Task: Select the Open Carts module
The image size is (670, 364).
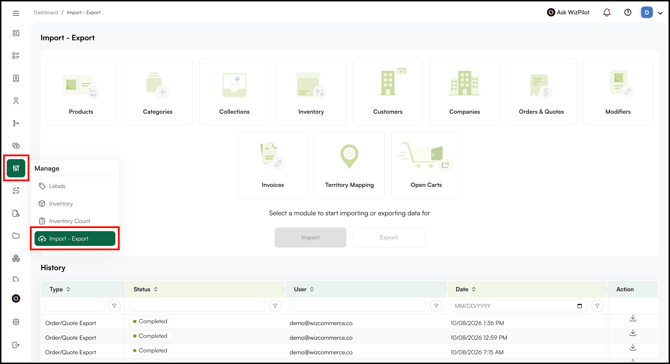Action: pyautogui.click(x=426, y=165)
